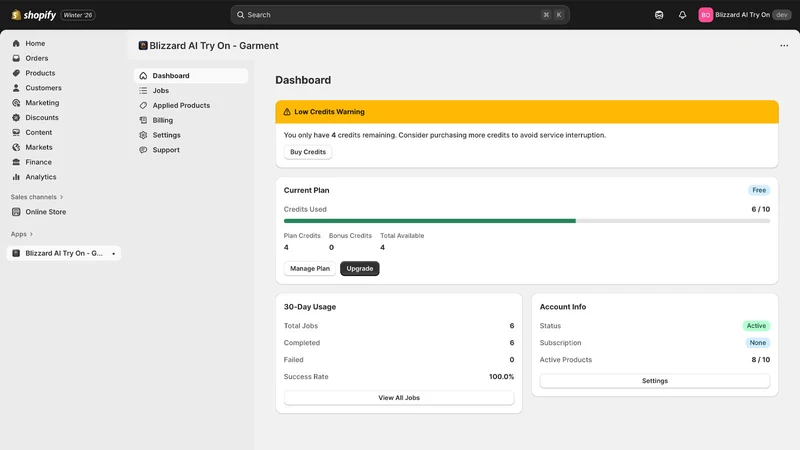The height and width of the screenshot is (450, 800).
Task: Click the None subscription badge
Action: [x=758, y=343]
